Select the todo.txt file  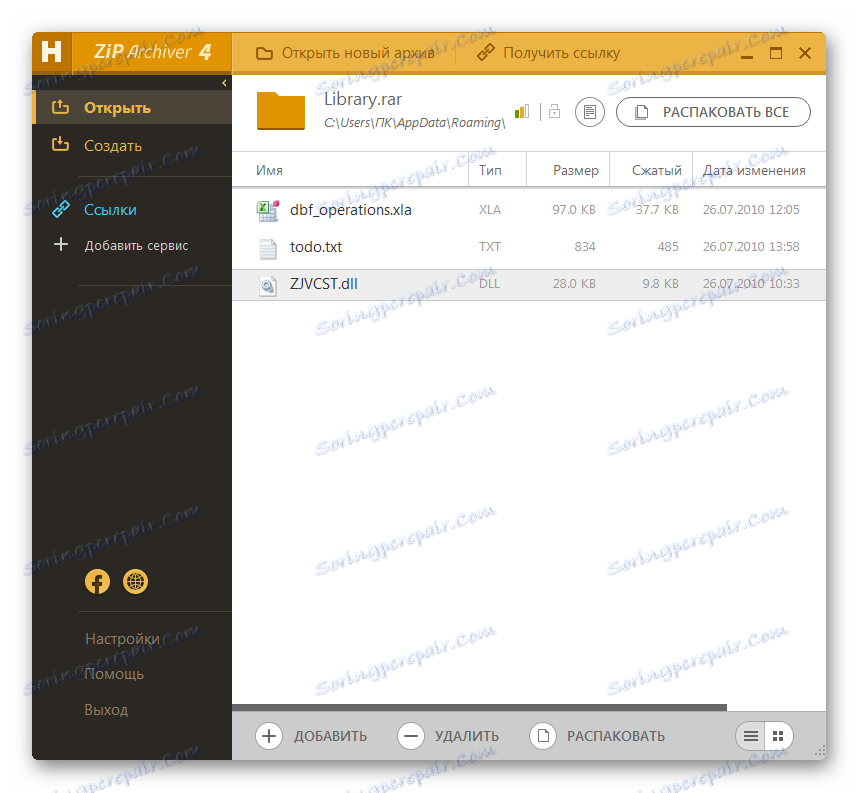(529, 247)
